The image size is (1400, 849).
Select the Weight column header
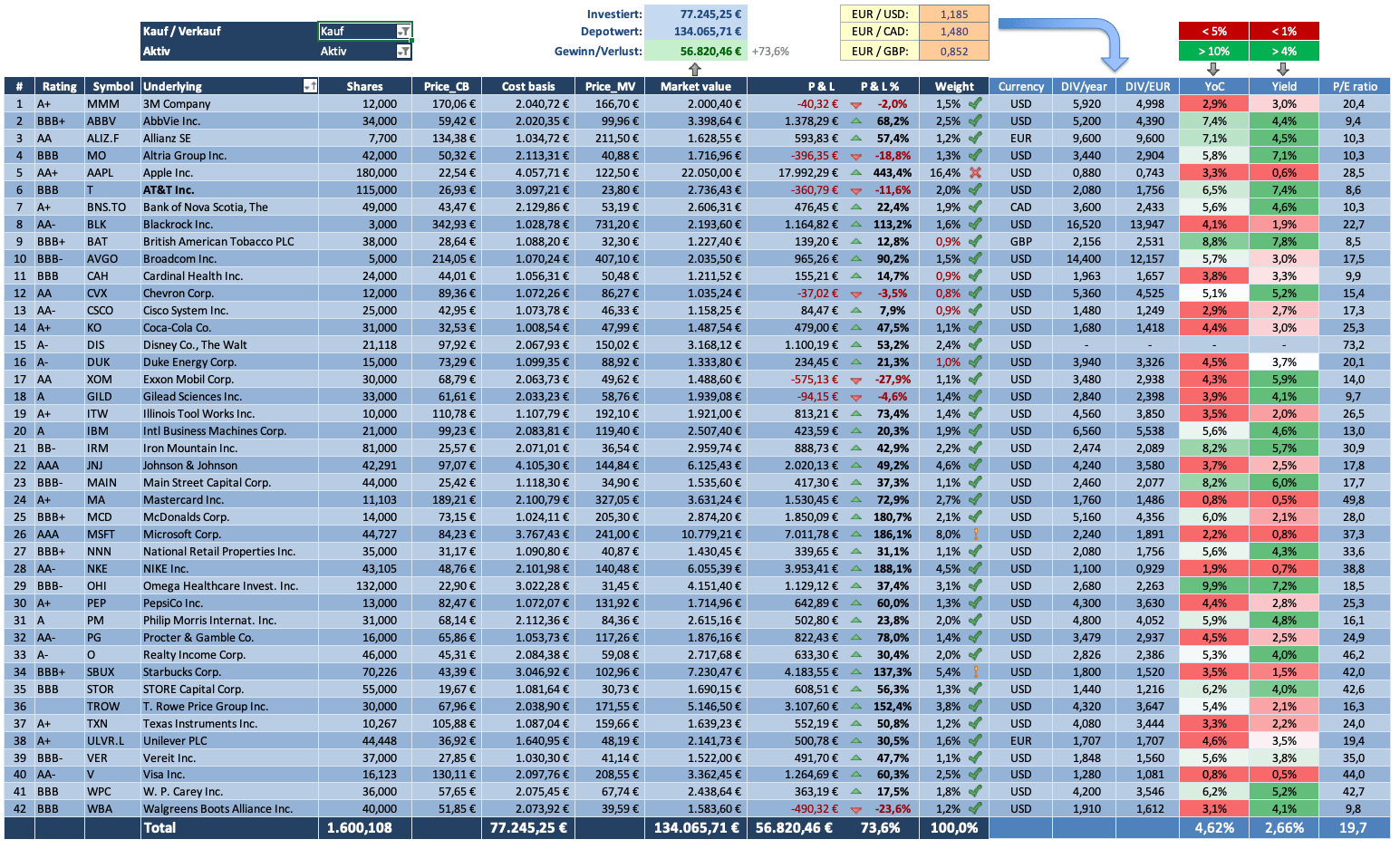(954, 87)
